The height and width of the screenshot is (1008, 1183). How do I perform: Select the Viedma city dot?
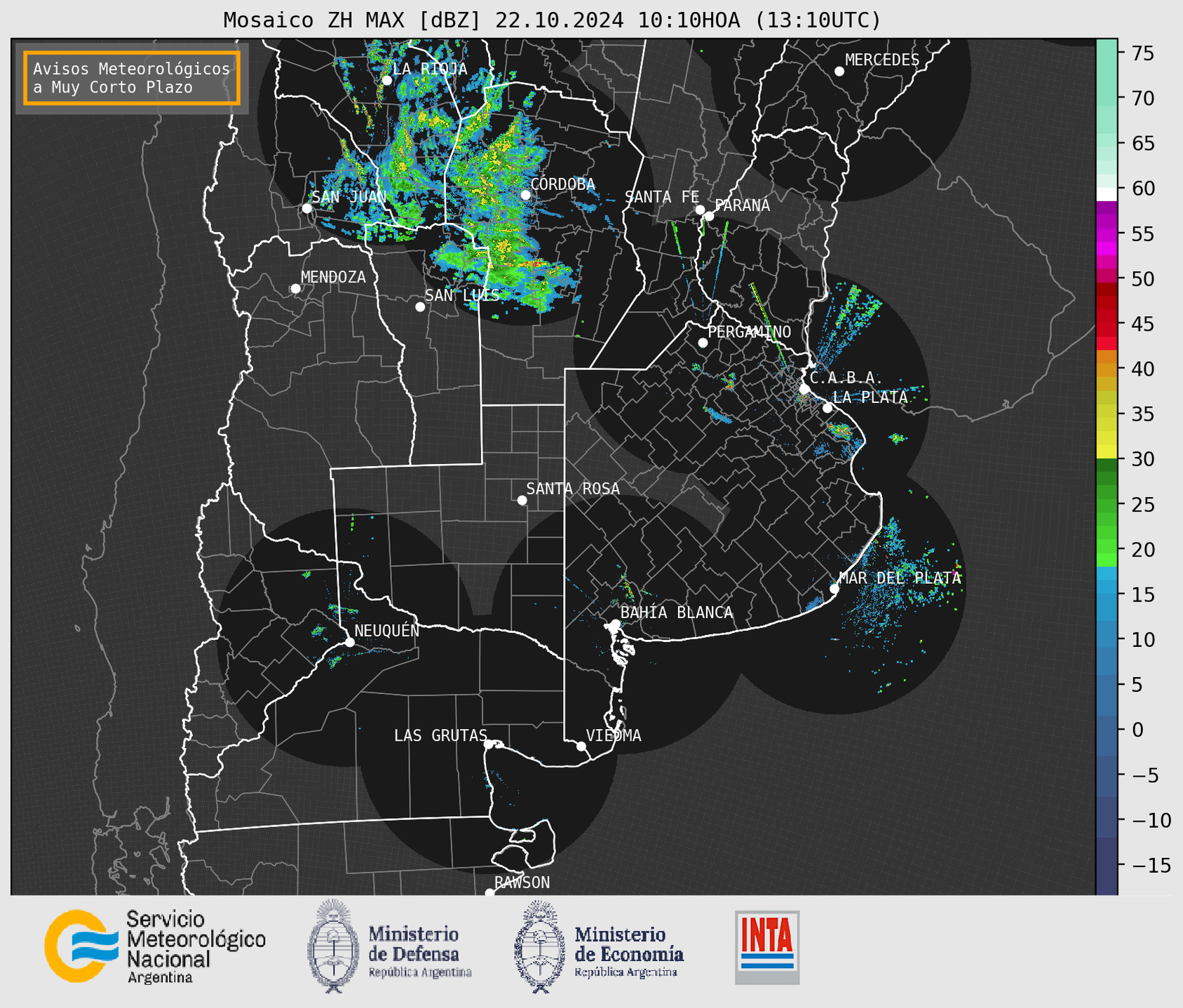click(581, 746)
